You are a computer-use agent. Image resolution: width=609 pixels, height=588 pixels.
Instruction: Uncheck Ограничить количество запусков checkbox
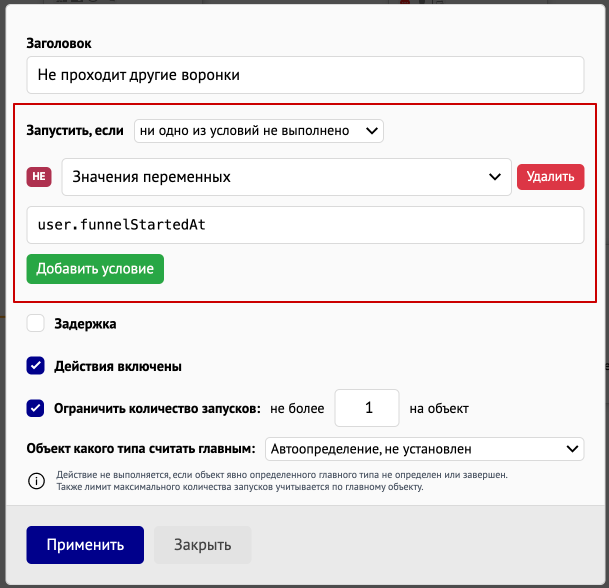[x=35, y=408]
